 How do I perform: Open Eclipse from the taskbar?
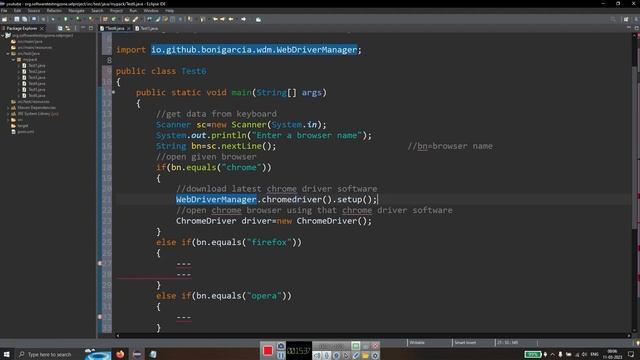click(137, 354)
